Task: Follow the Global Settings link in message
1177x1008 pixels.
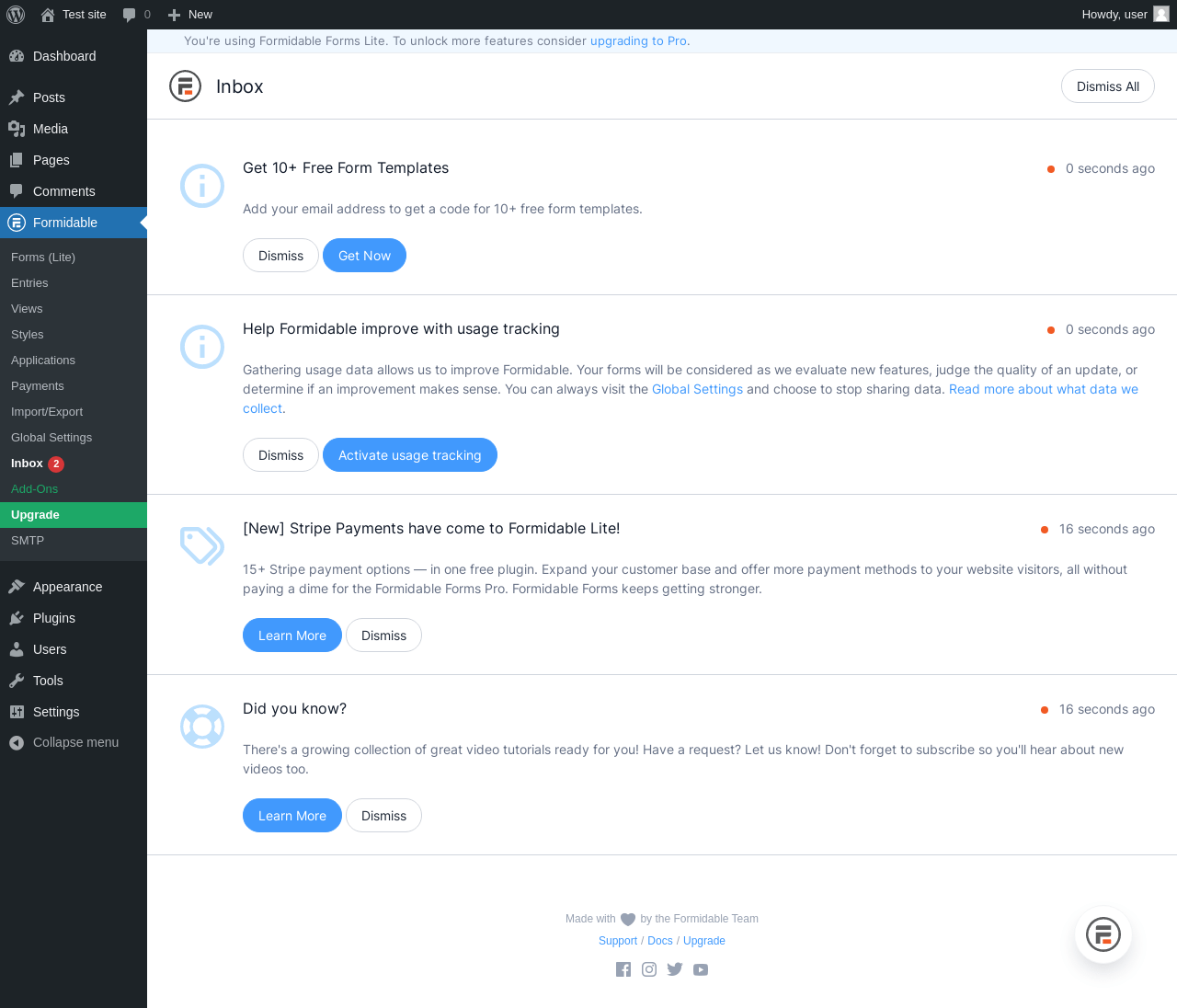Action: pos(697,389)
